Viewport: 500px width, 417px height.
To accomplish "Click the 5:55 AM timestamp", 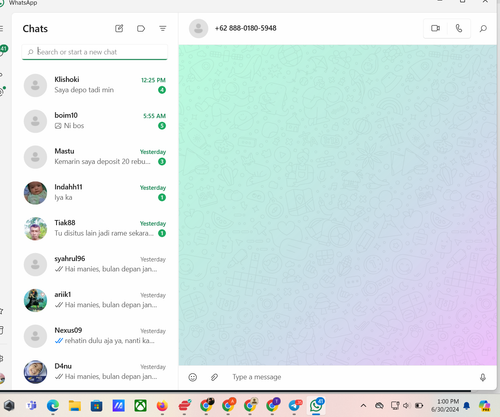I will 155,116.
